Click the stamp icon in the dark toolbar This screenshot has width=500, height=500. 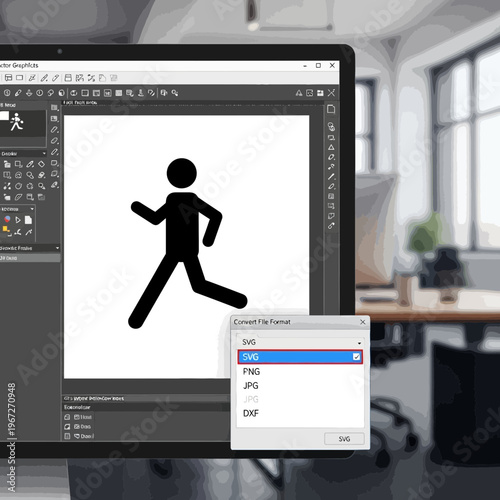(141, 93)
